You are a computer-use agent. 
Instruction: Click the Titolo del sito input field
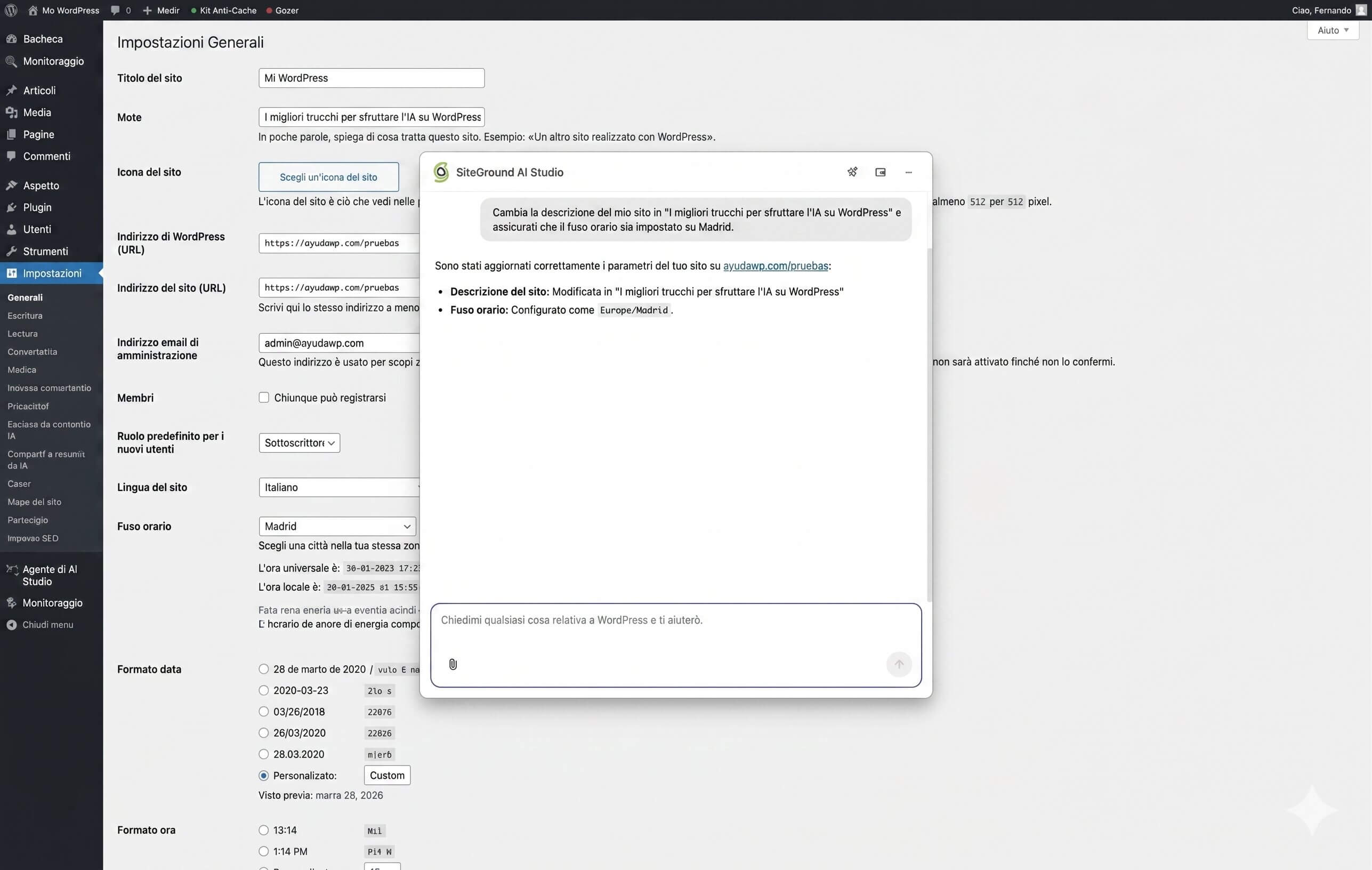pos(372,78)
